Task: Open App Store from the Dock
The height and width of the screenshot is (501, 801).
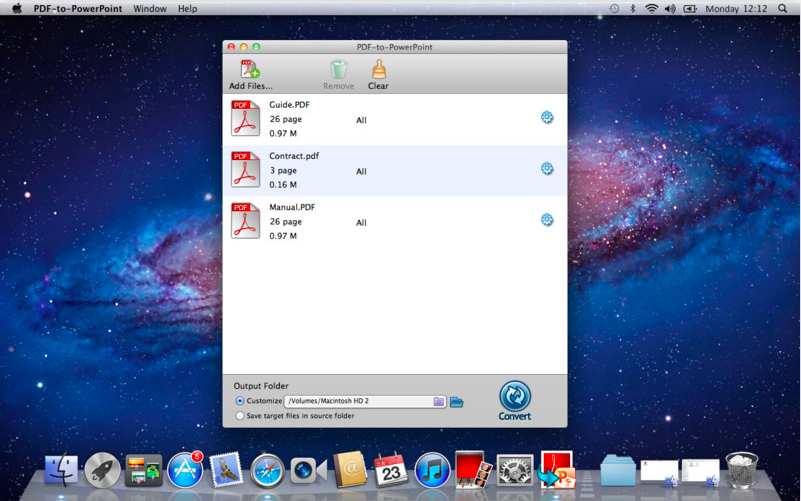Action: pyautogui.click(x=185, y=469)
